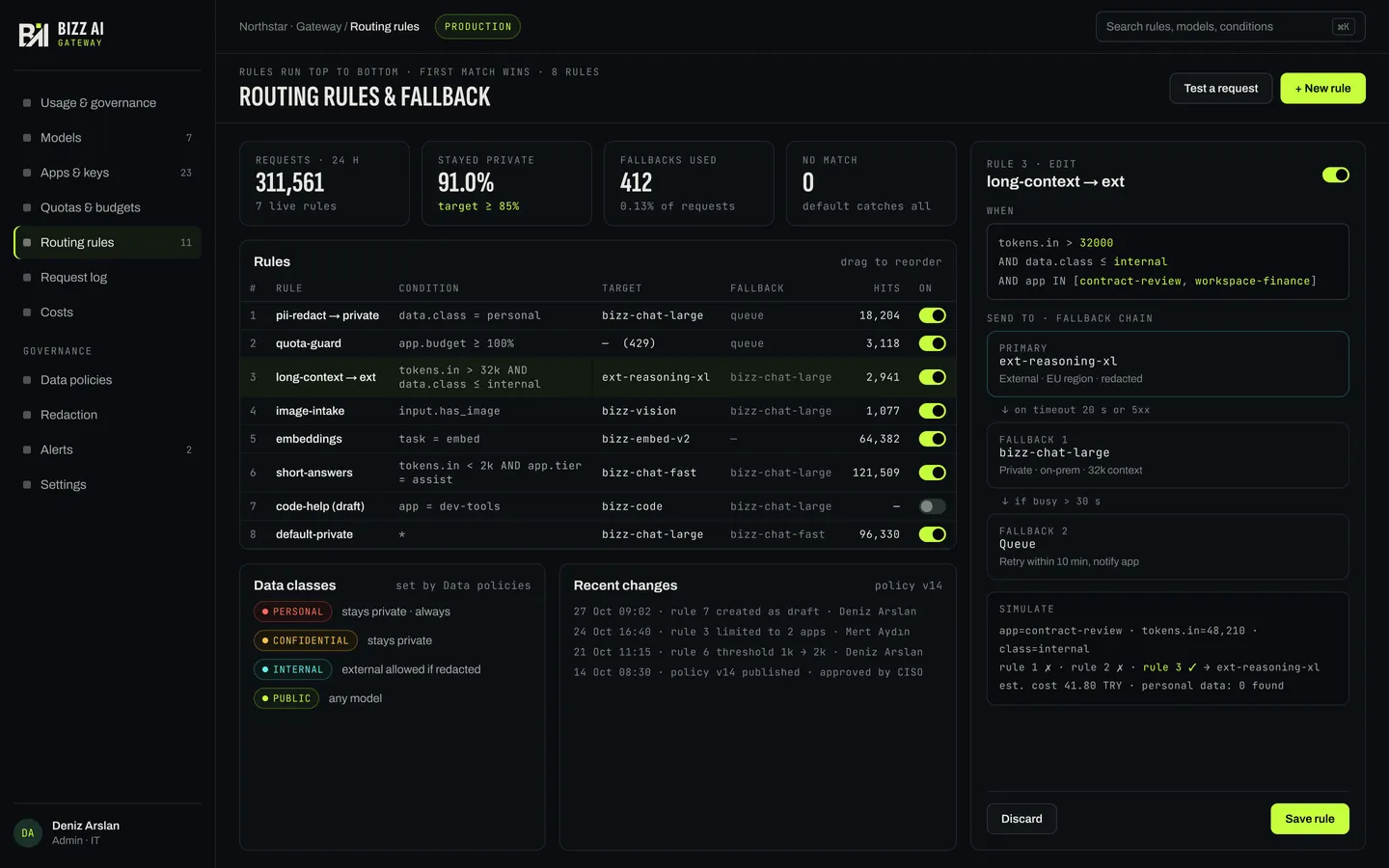Toggle Rule 3 editor enable switch
Image resolution: width=1389 pixels, height=868 pixels.
[1335, 175]
